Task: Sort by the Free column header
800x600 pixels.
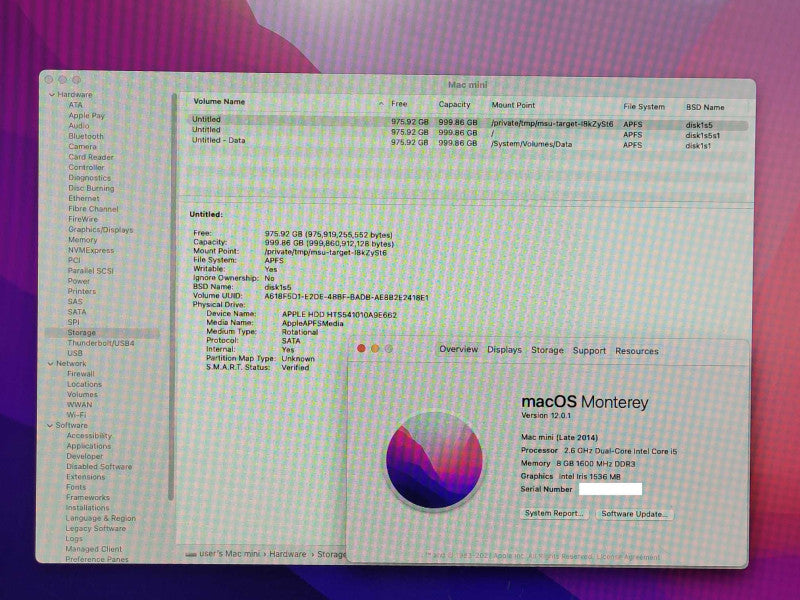Action: (x=399, y=104)
